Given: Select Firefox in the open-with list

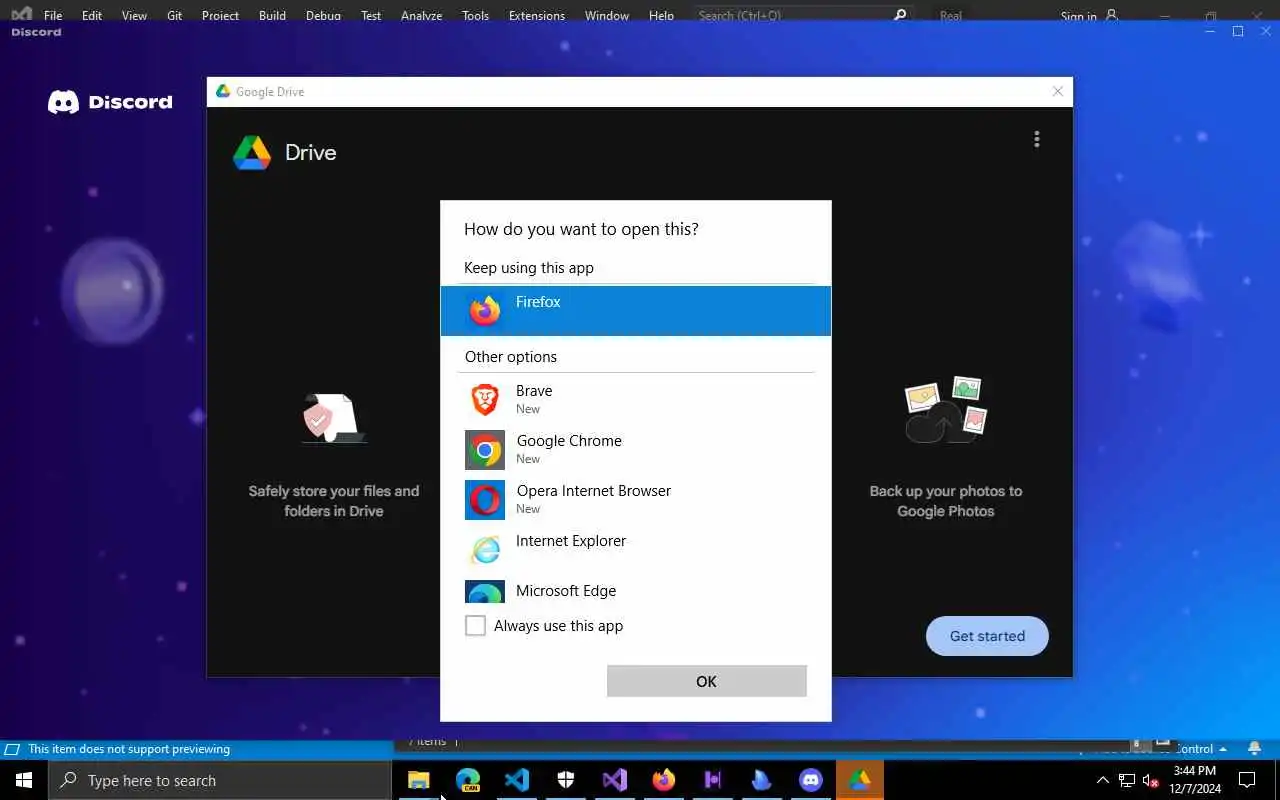Looking at the screenshot, I should click(636, 311).
